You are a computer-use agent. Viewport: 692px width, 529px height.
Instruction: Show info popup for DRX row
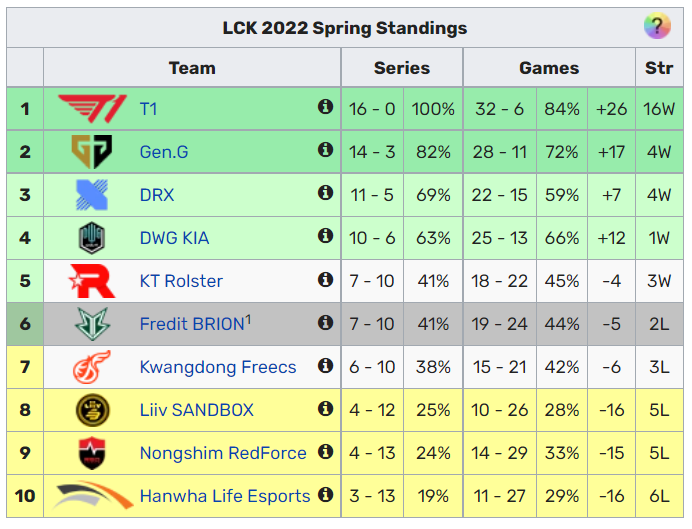pos(325,192)
